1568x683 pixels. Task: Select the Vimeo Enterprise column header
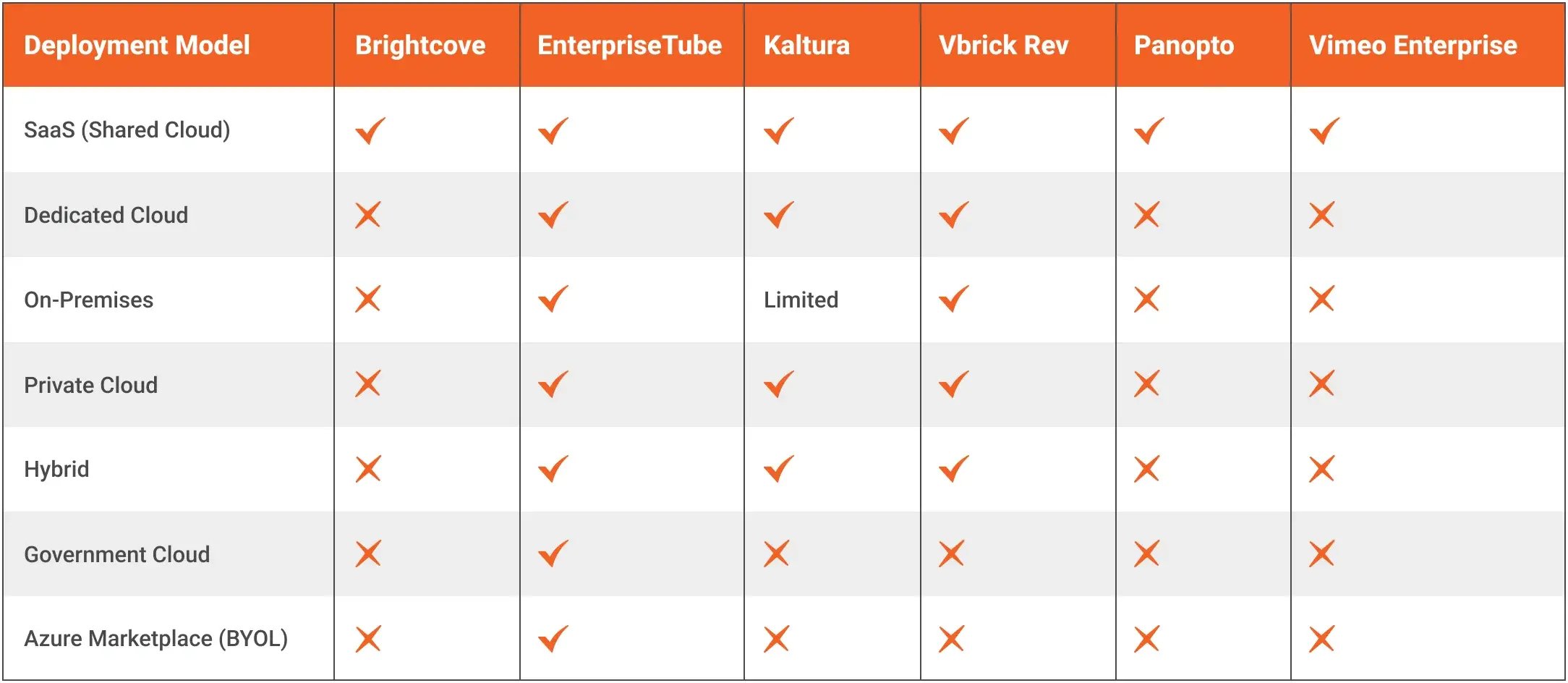(x=1413, y=46)
